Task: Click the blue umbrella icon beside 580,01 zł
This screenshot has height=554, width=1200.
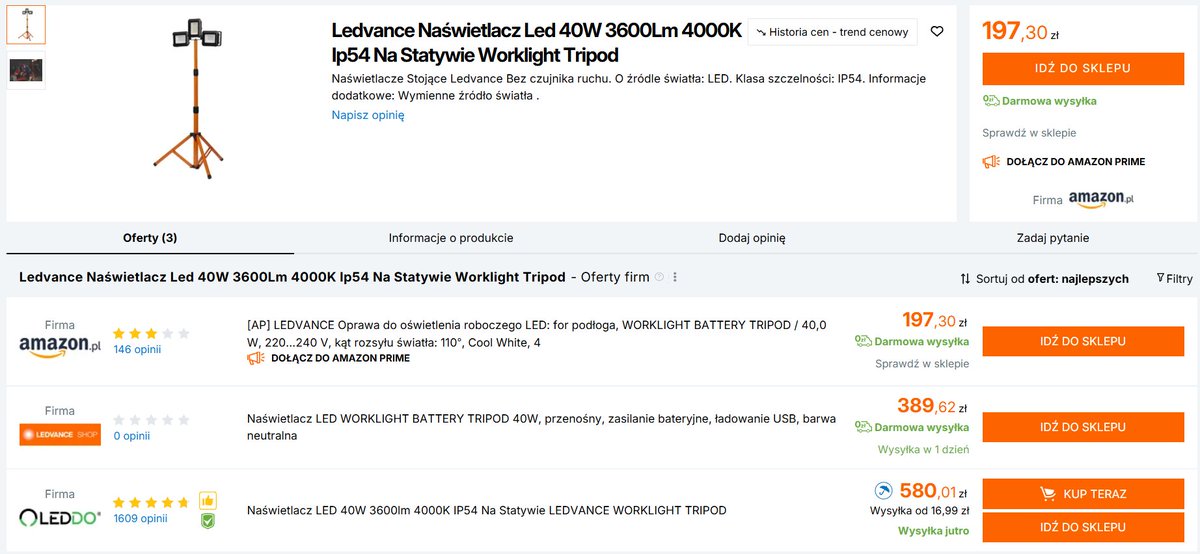Action: point(882,491)
